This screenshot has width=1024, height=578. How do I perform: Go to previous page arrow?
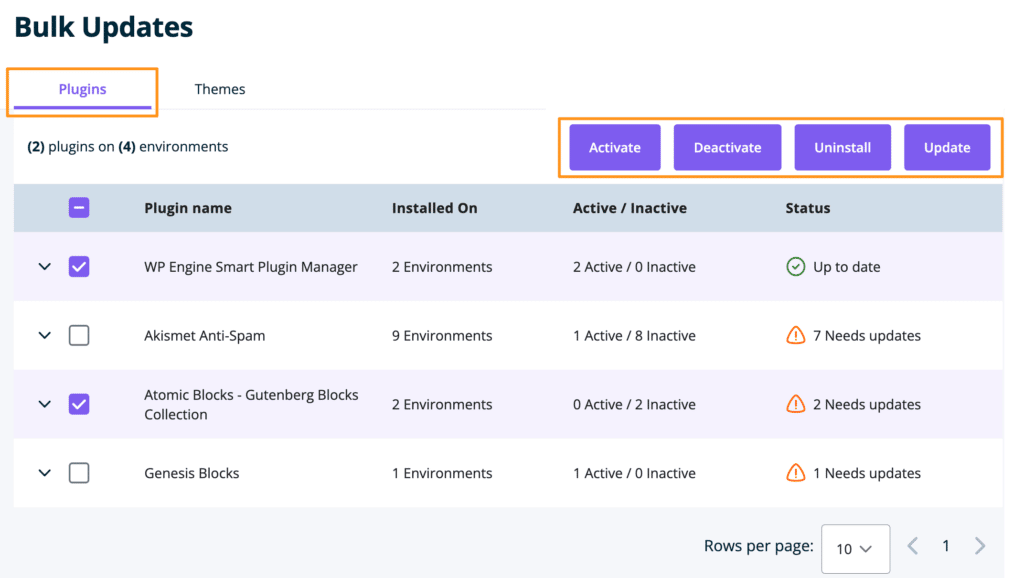pyautogui.click(x=912, y=546)
